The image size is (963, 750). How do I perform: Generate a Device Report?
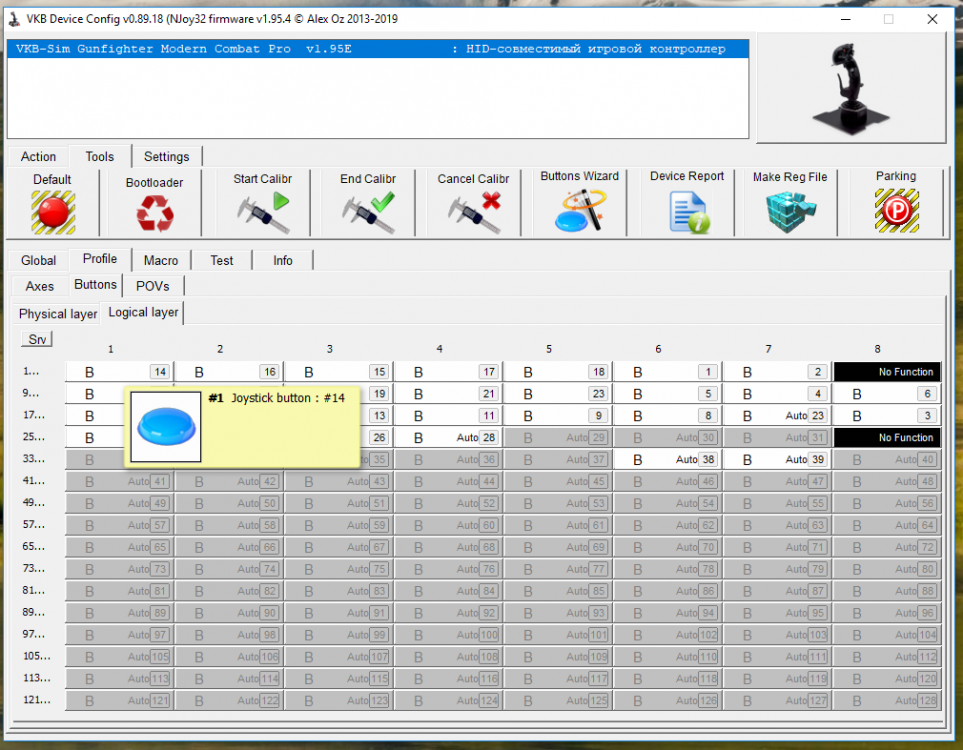[x=687, y=211]
